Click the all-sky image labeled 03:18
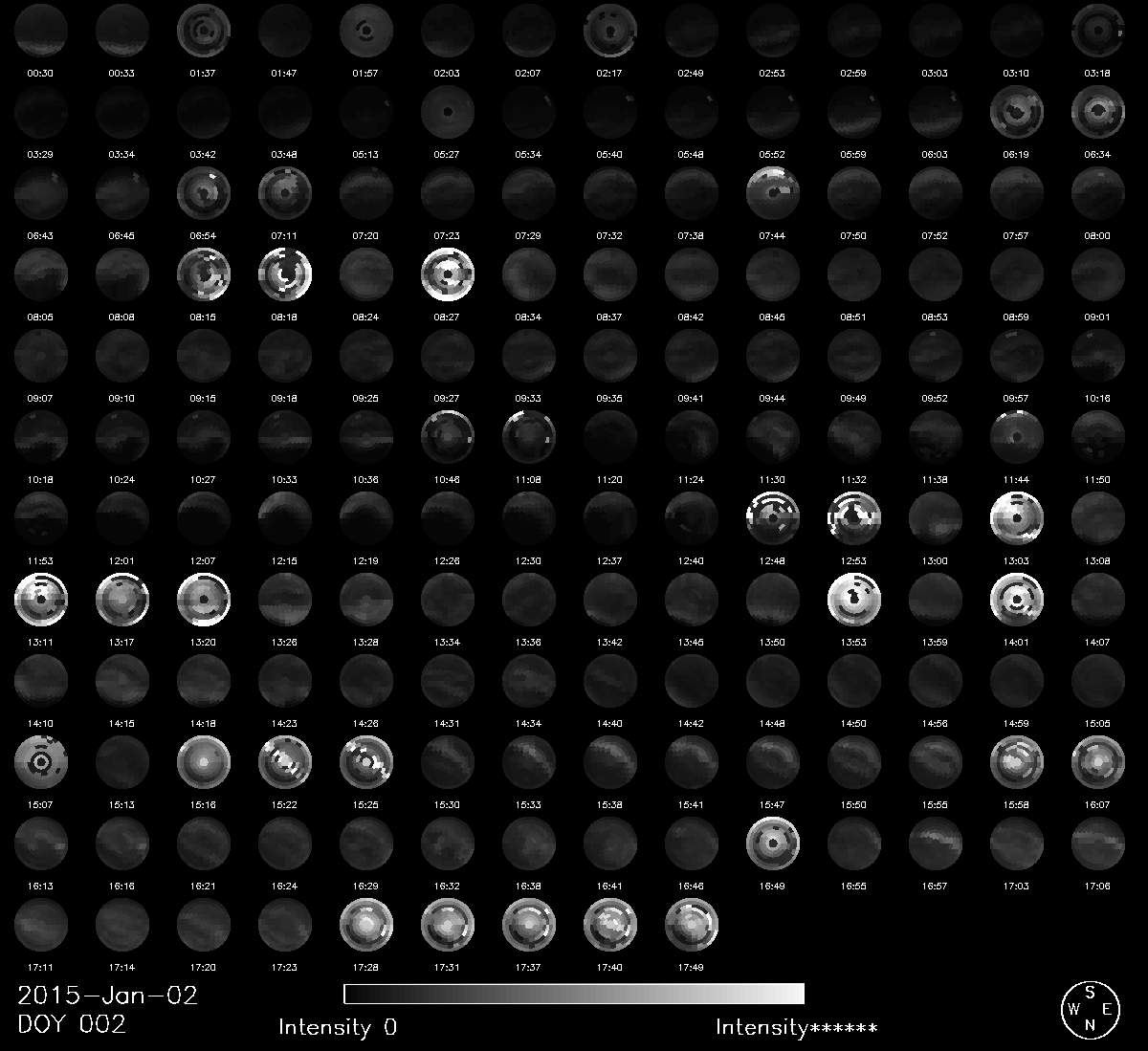Viewport: 1148px width, 1051px height. (x=1098, y=31)
